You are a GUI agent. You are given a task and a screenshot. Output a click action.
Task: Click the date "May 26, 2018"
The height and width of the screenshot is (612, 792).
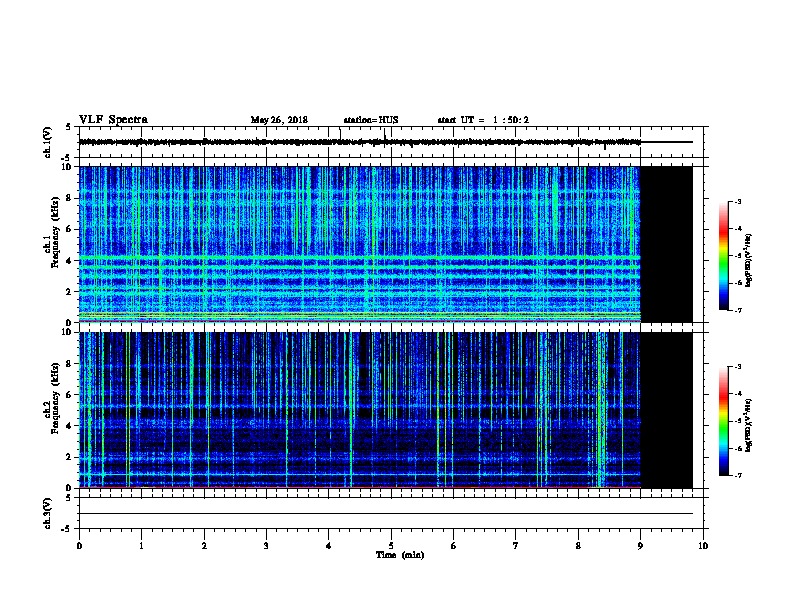279,120
